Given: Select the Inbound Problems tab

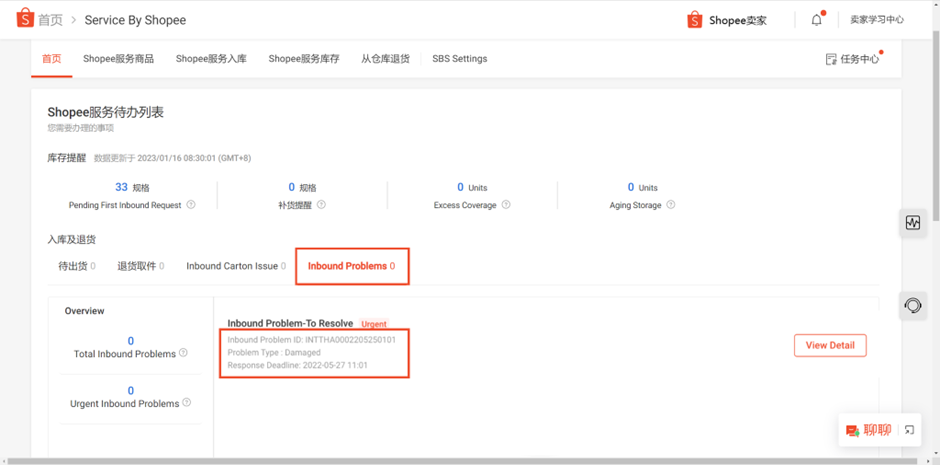Looking at the screenshot, I should [352, 266].
